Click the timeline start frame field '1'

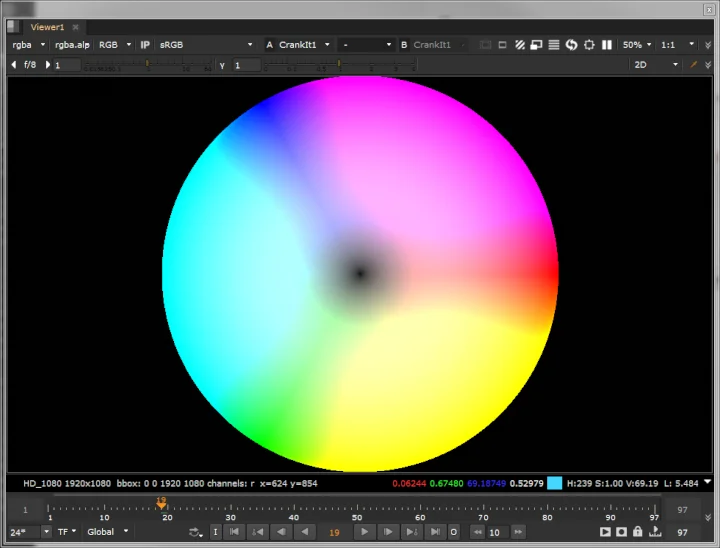[x=25, y=509]
